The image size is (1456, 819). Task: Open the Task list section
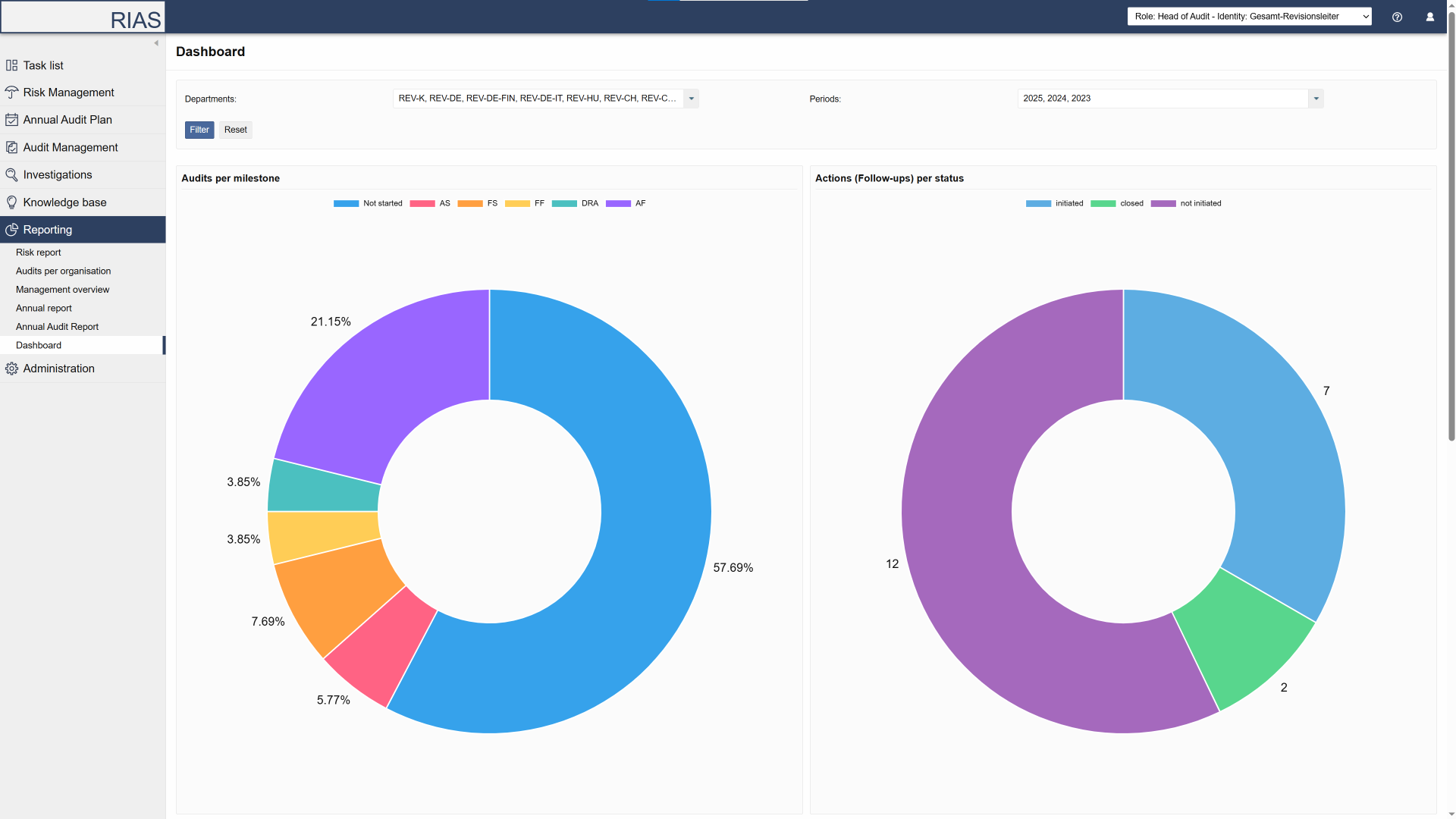42,65
